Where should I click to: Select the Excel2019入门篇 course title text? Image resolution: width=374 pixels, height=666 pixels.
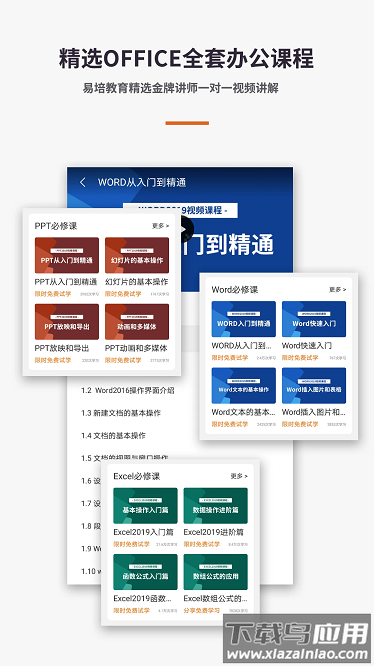click(x=143, y=532)
